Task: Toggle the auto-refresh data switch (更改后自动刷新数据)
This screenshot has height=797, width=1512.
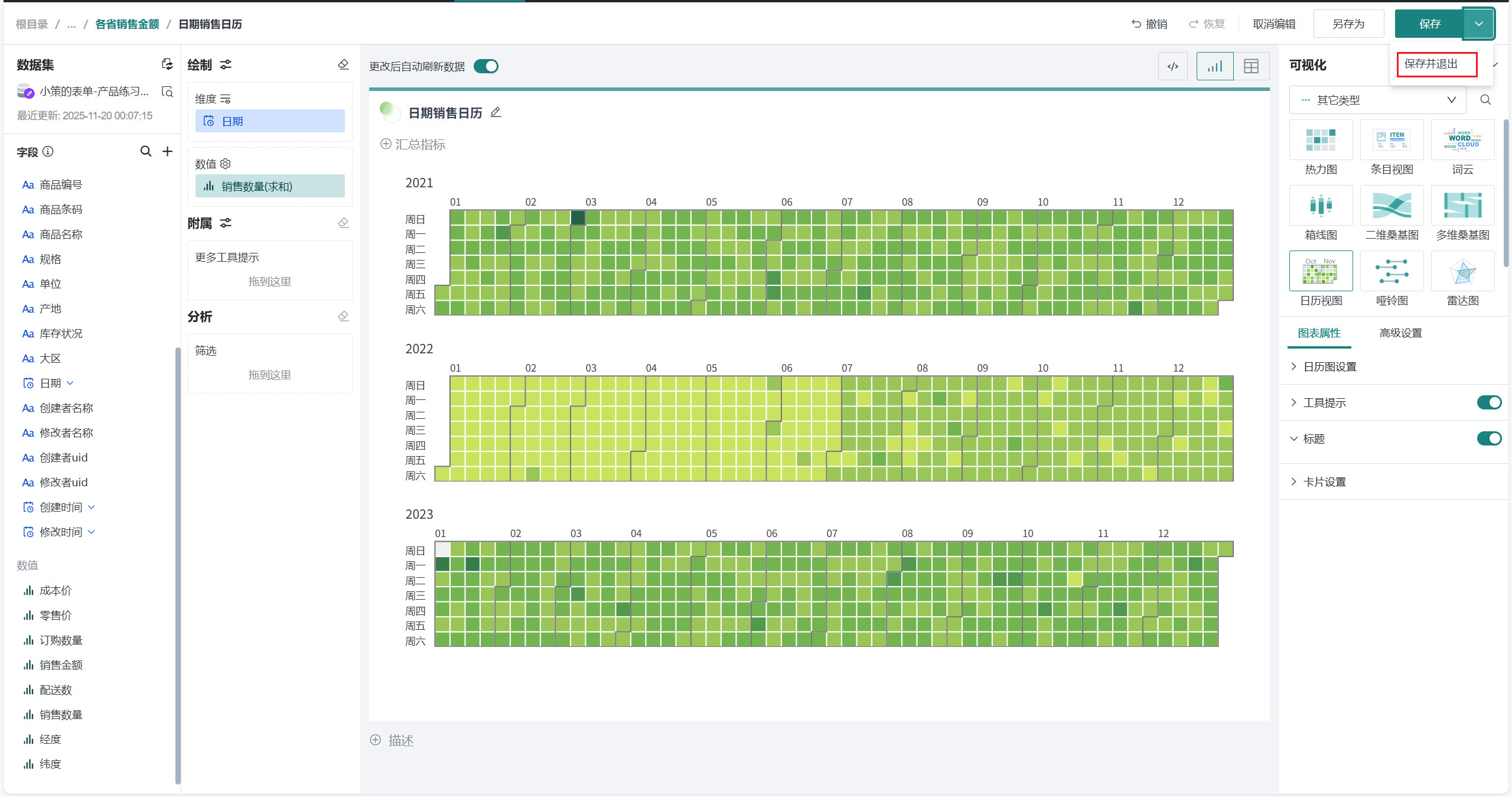Action: pos(486,66)
